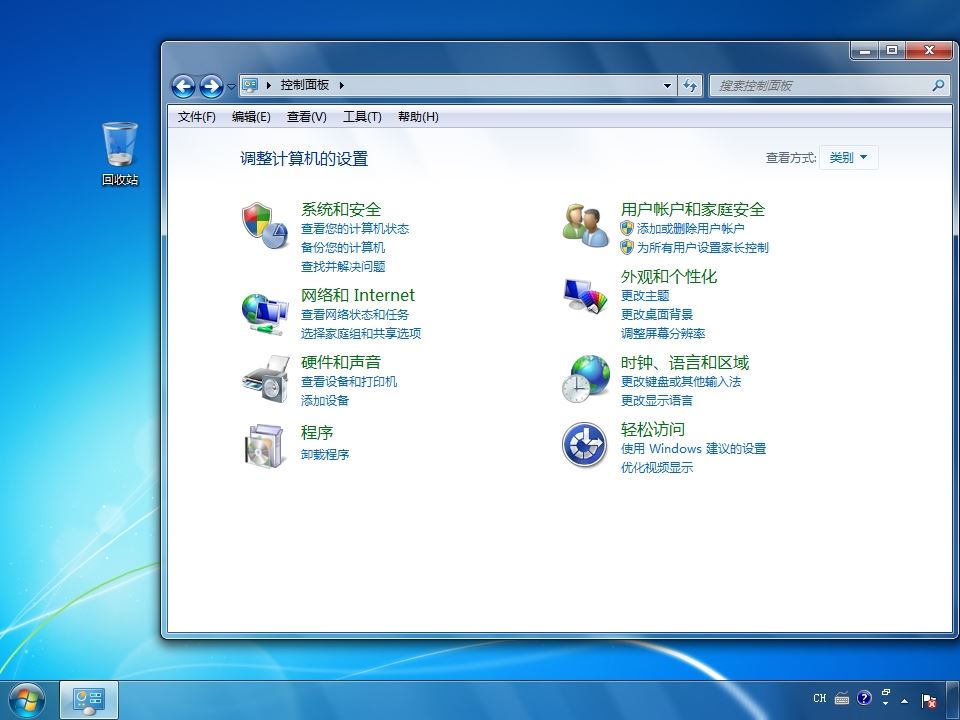Click the 硬件和声音 heading link
This screenshot has width=960, height=720.
[341, 362]
